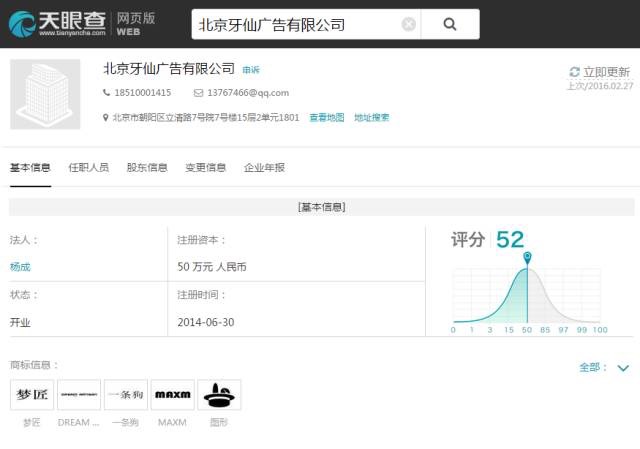640x449 pixels.
Task: Click the MAXM caption under the trademark
Action: [172, 422]
